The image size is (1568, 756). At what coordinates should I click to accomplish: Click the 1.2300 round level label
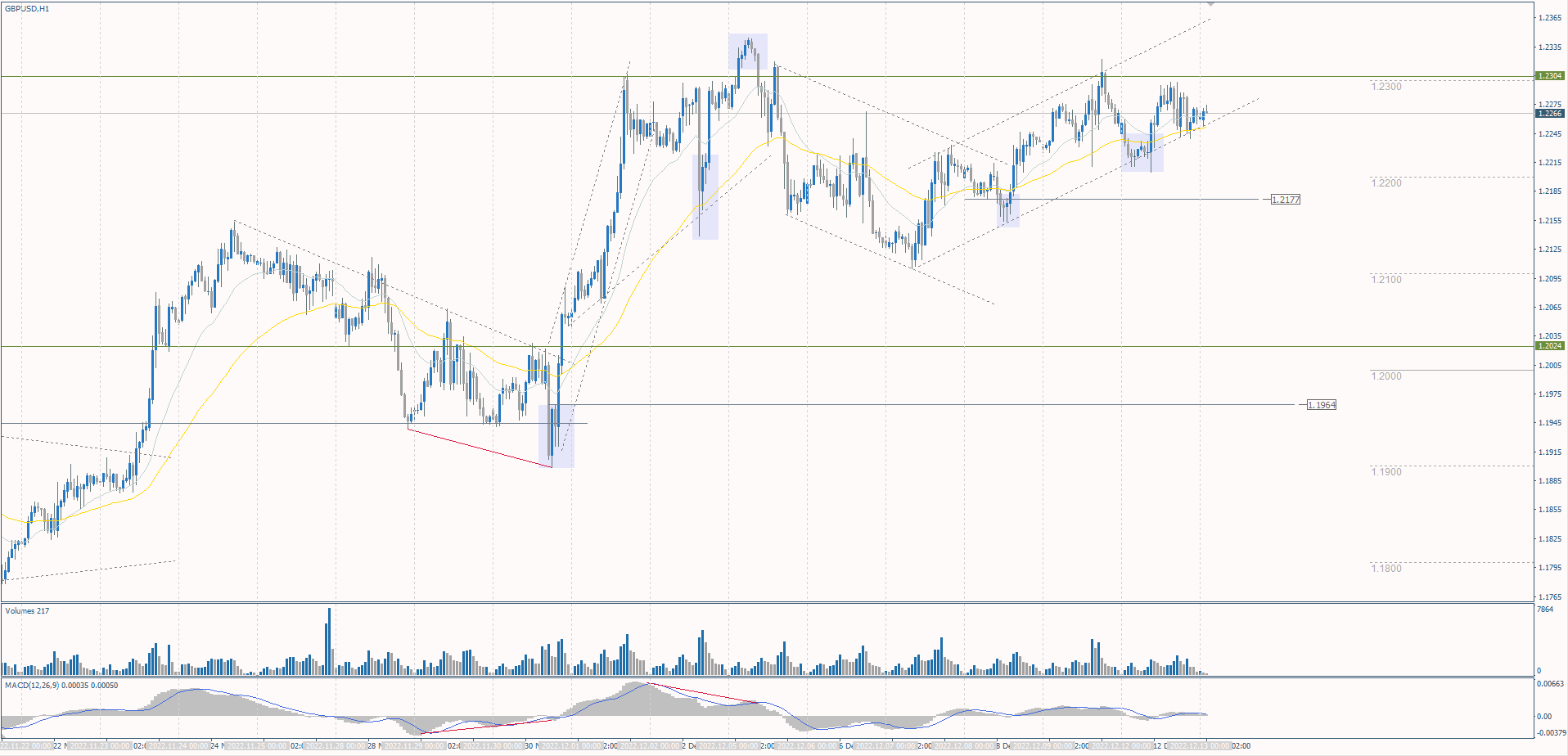(1386, 87)
